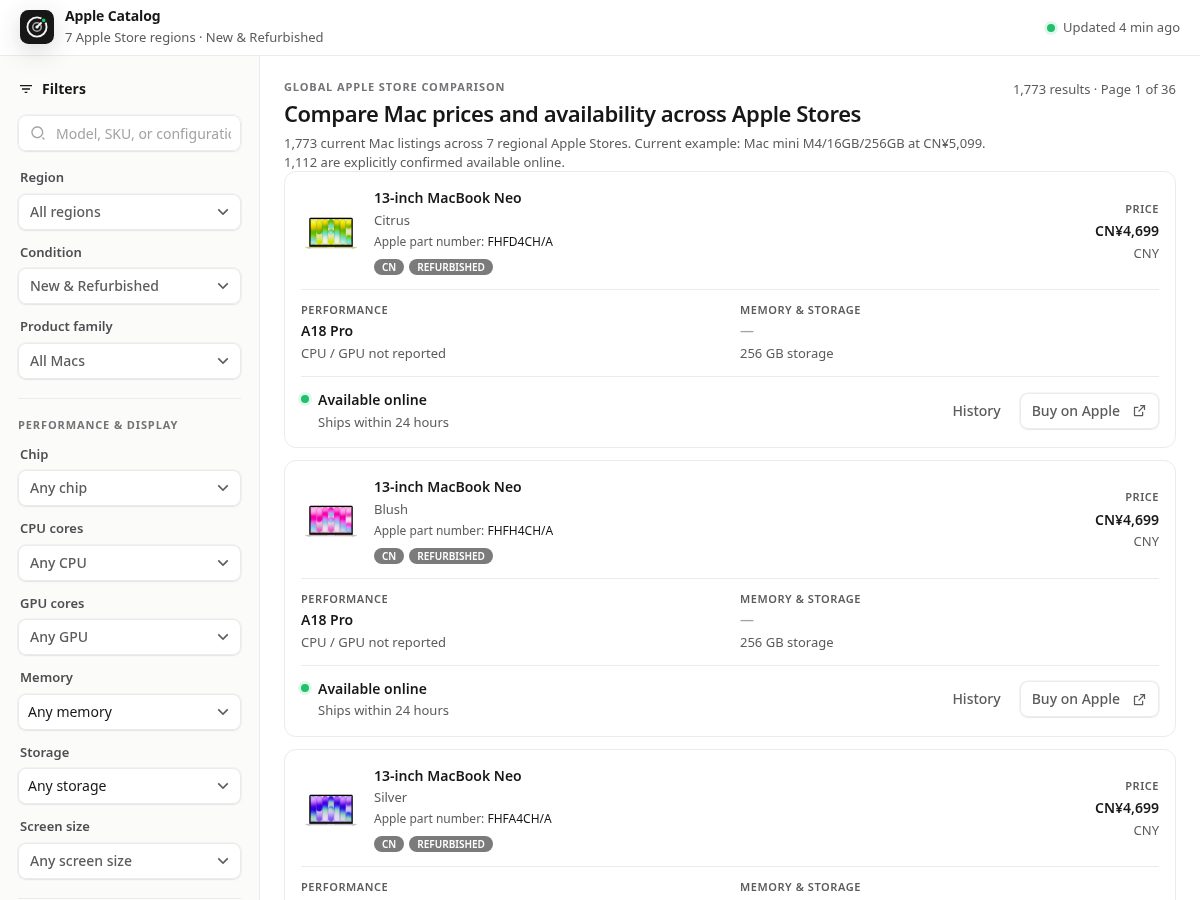Focus the Model, SKU, or configuration search field
The width and height of the screenshot is (1200, 900).
(129, 133)
